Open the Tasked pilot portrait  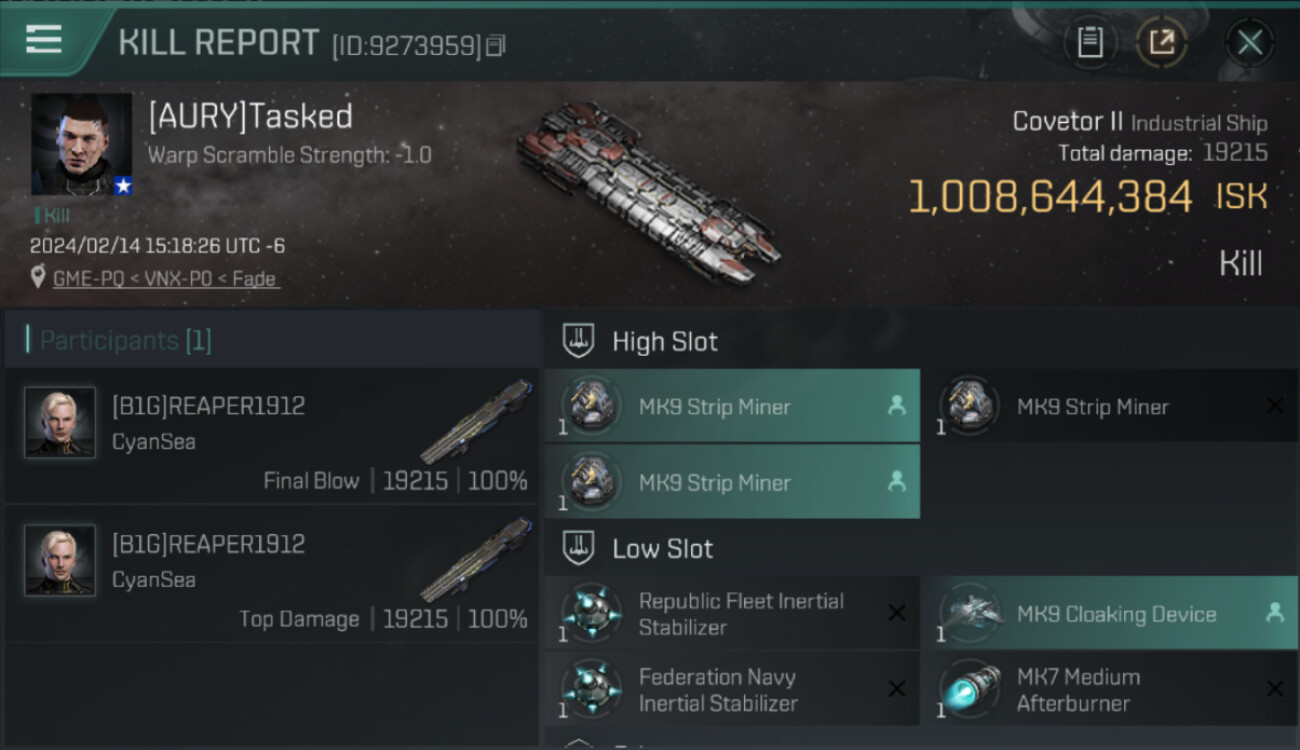pos(81,144)
